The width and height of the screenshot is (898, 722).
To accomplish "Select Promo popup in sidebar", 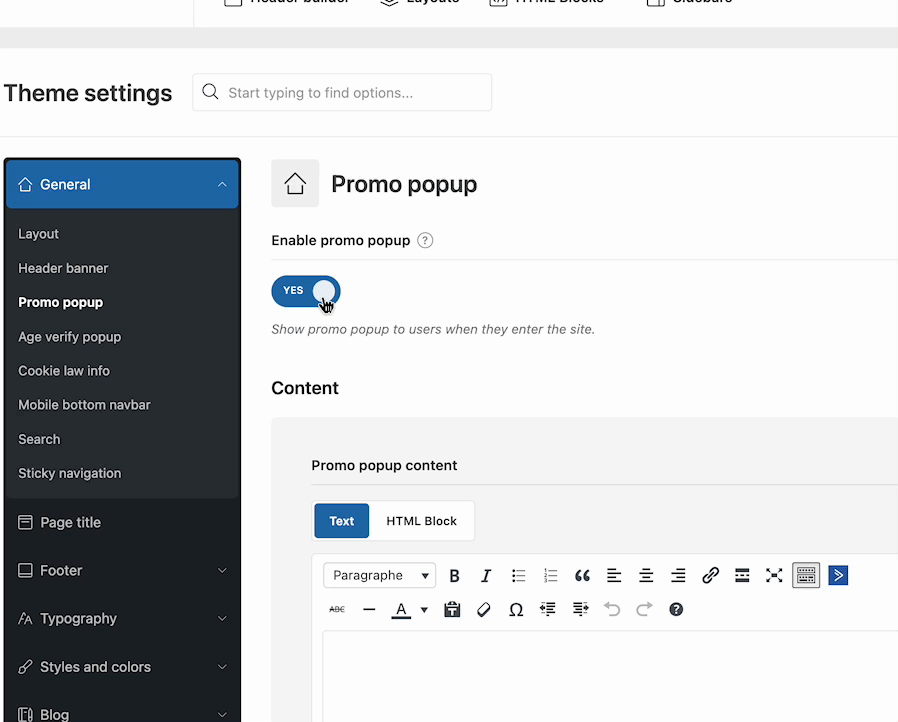I will click(x=61, y=302).
